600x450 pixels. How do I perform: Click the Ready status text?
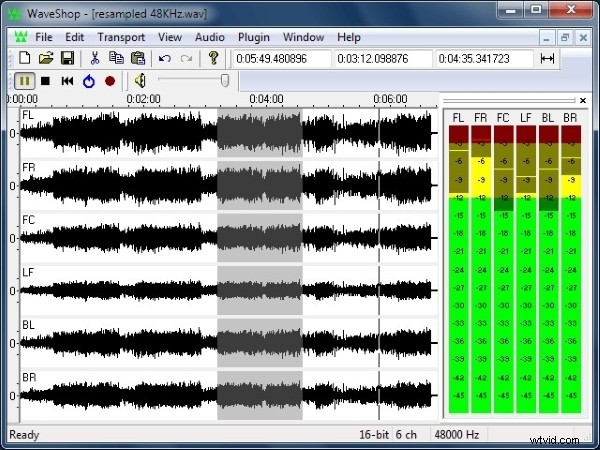[24, 435]
